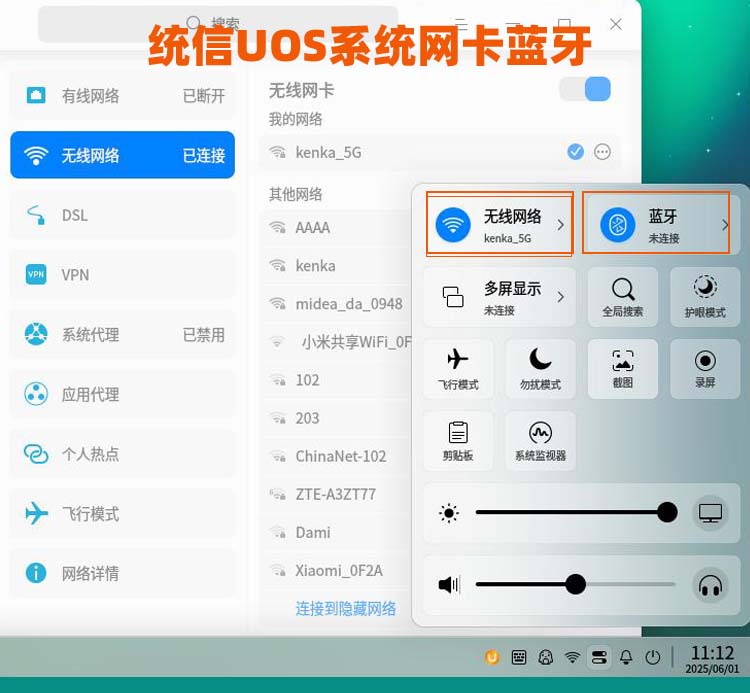The image size is (750, 693).
Task: Open the VPN settings entry
Action: pos(122,275)
